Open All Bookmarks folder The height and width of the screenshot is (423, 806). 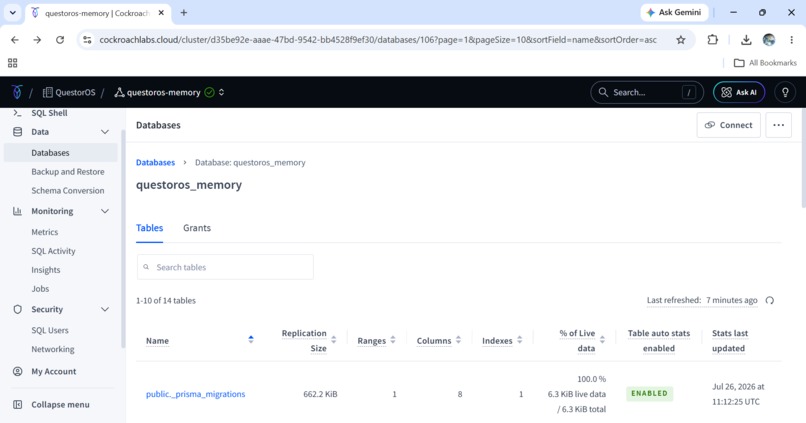[765, 63]
